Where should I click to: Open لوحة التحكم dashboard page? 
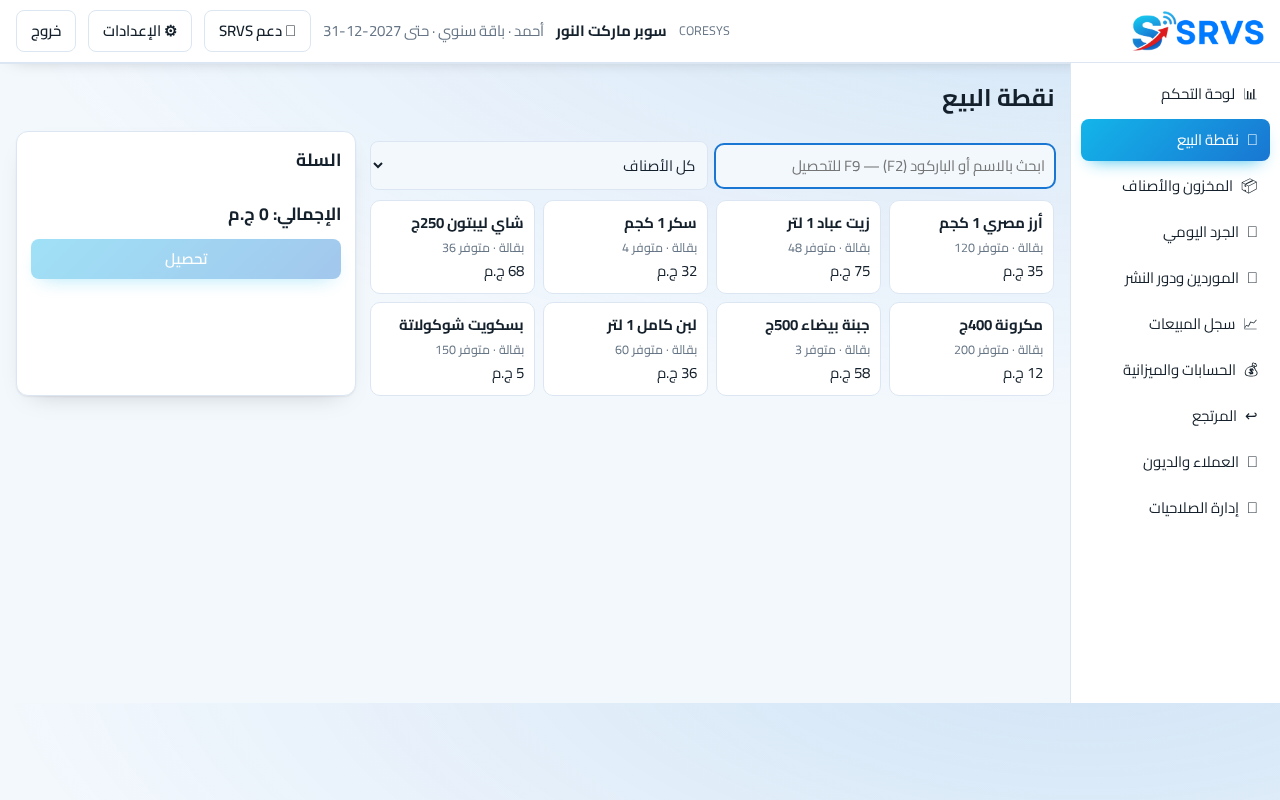point(1175,94)
